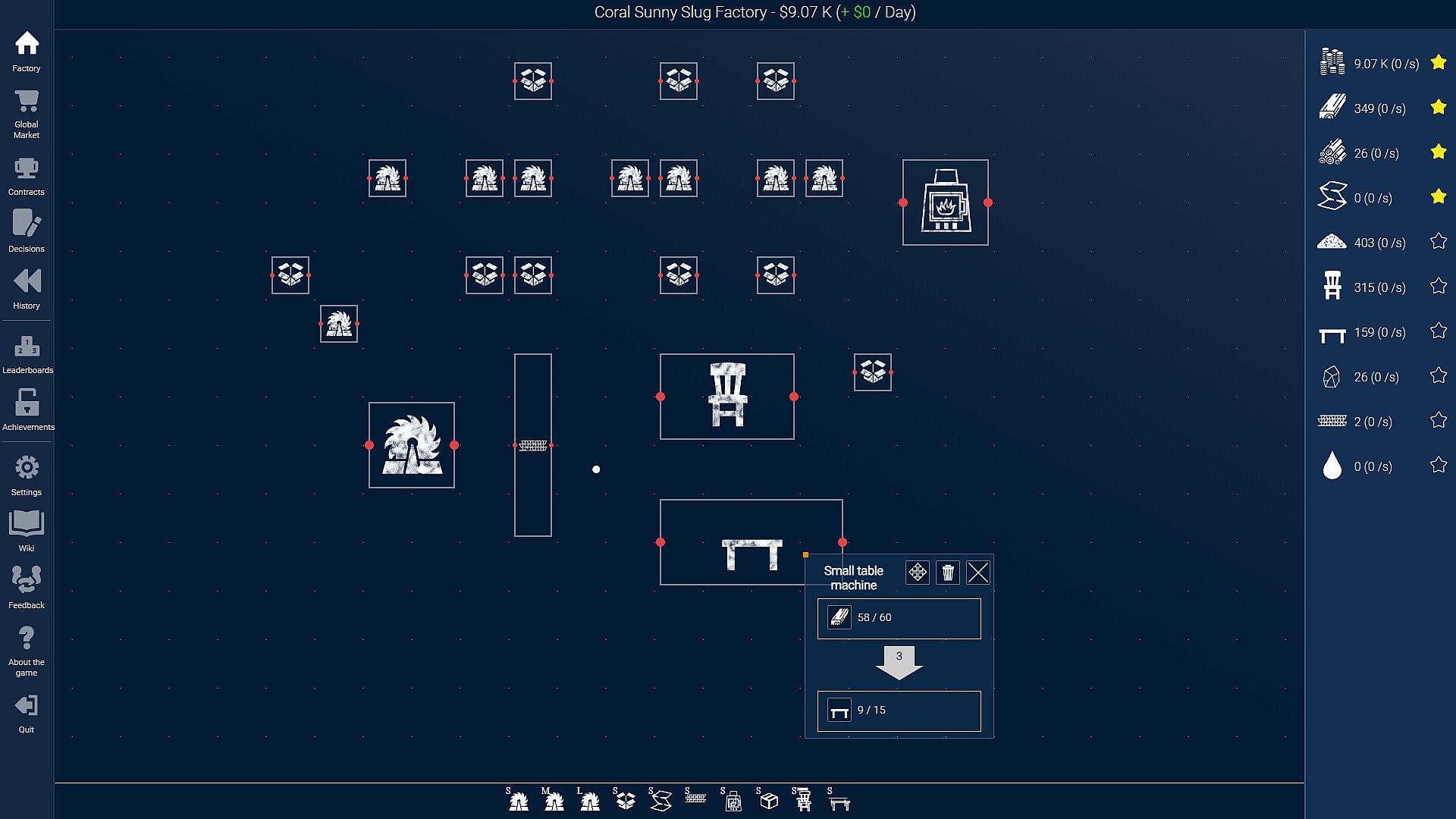Favorite the chairs resource star
The height and width of the screenshot is (819, 1456).
click(x=1438, y=287)
